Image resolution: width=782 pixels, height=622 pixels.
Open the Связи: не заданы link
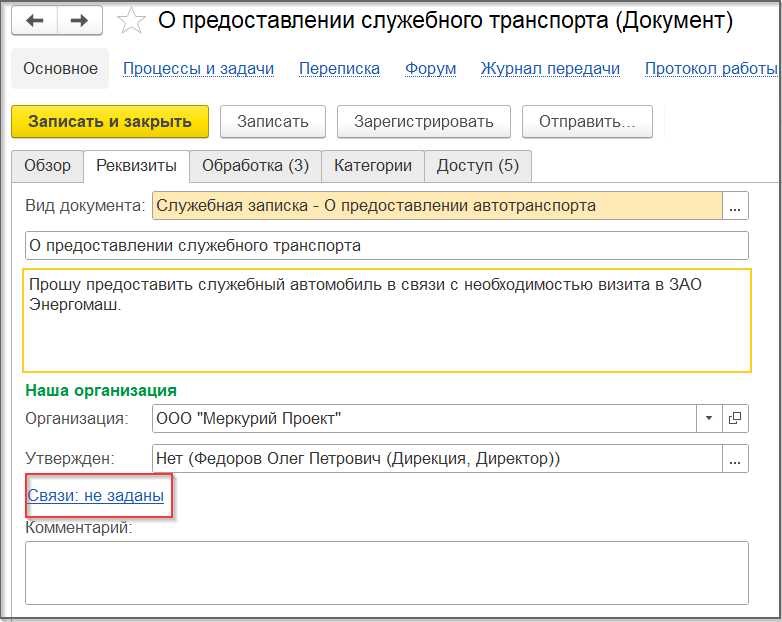coord(95,495)
